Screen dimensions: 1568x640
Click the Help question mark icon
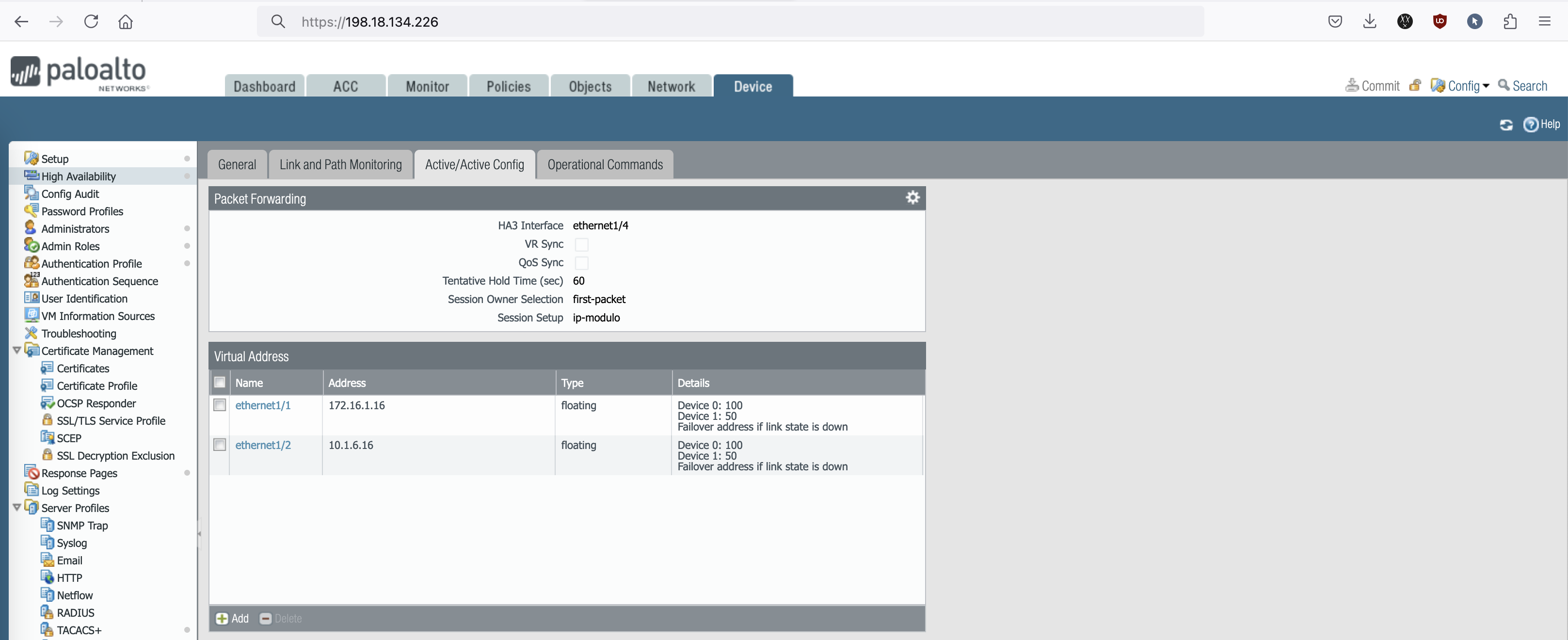[1530, 125]
